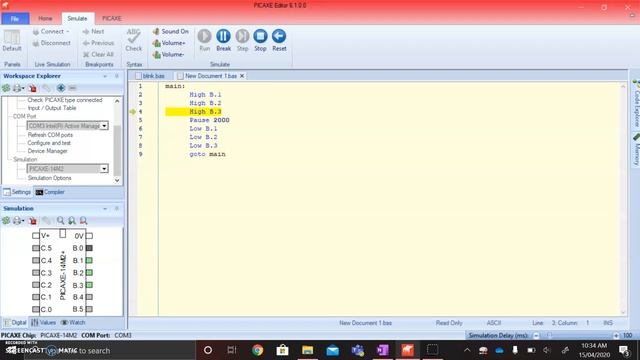Run the syntax Check
Viewport: 640px width, 360px height.
pos(133,40)
